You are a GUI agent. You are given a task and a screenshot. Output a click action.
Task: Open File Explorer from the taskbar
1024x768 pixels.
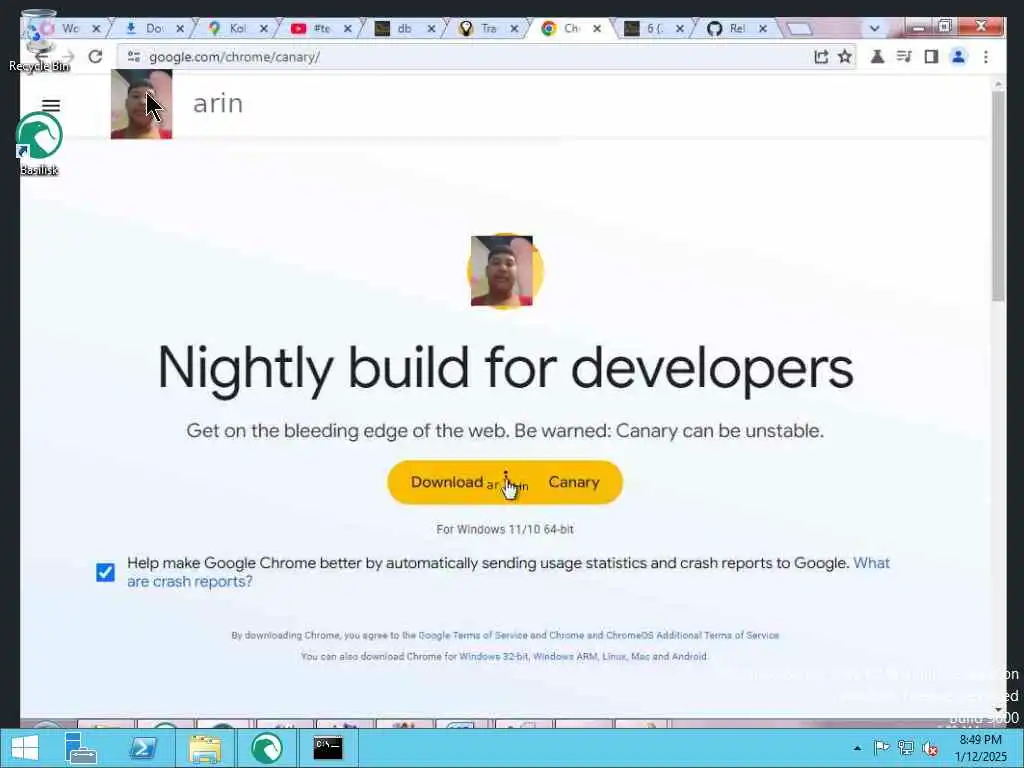click(204, 748)
